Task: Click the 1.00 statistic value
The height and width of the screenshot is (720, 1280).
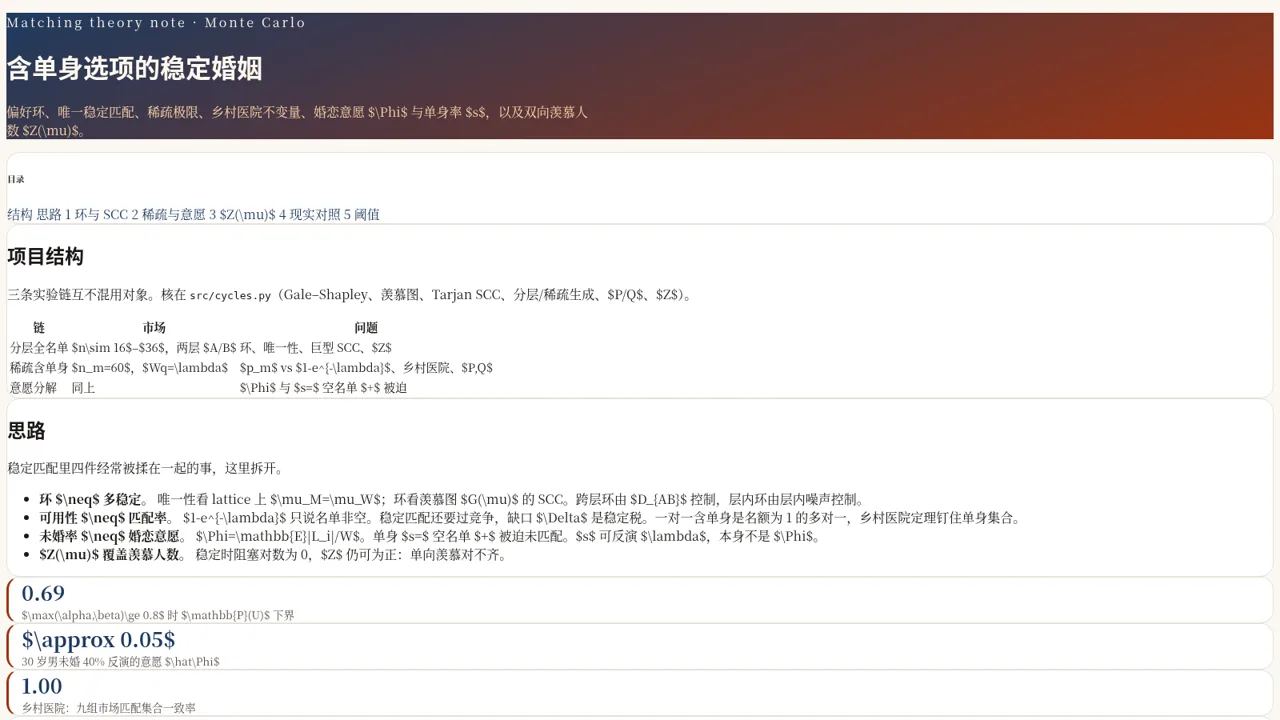Action: [42, 686]
